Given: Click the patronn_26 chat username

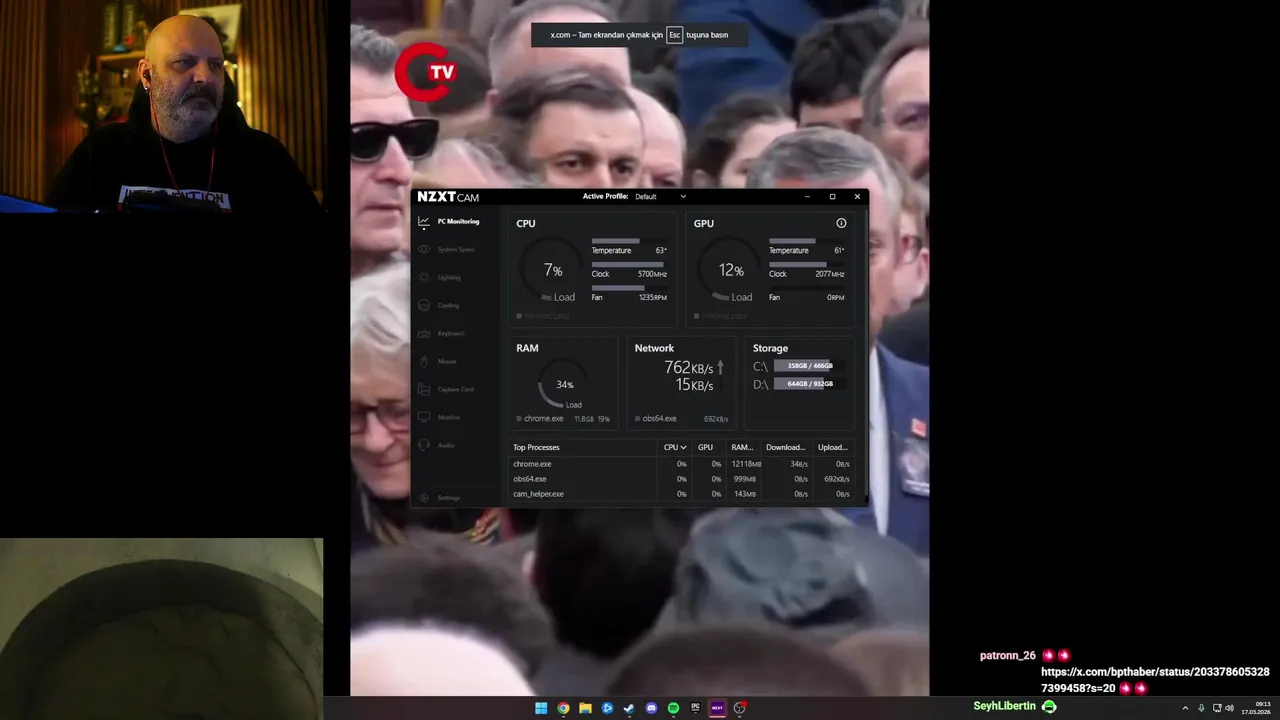Looking at the screenshot, I should point(1007,656).
